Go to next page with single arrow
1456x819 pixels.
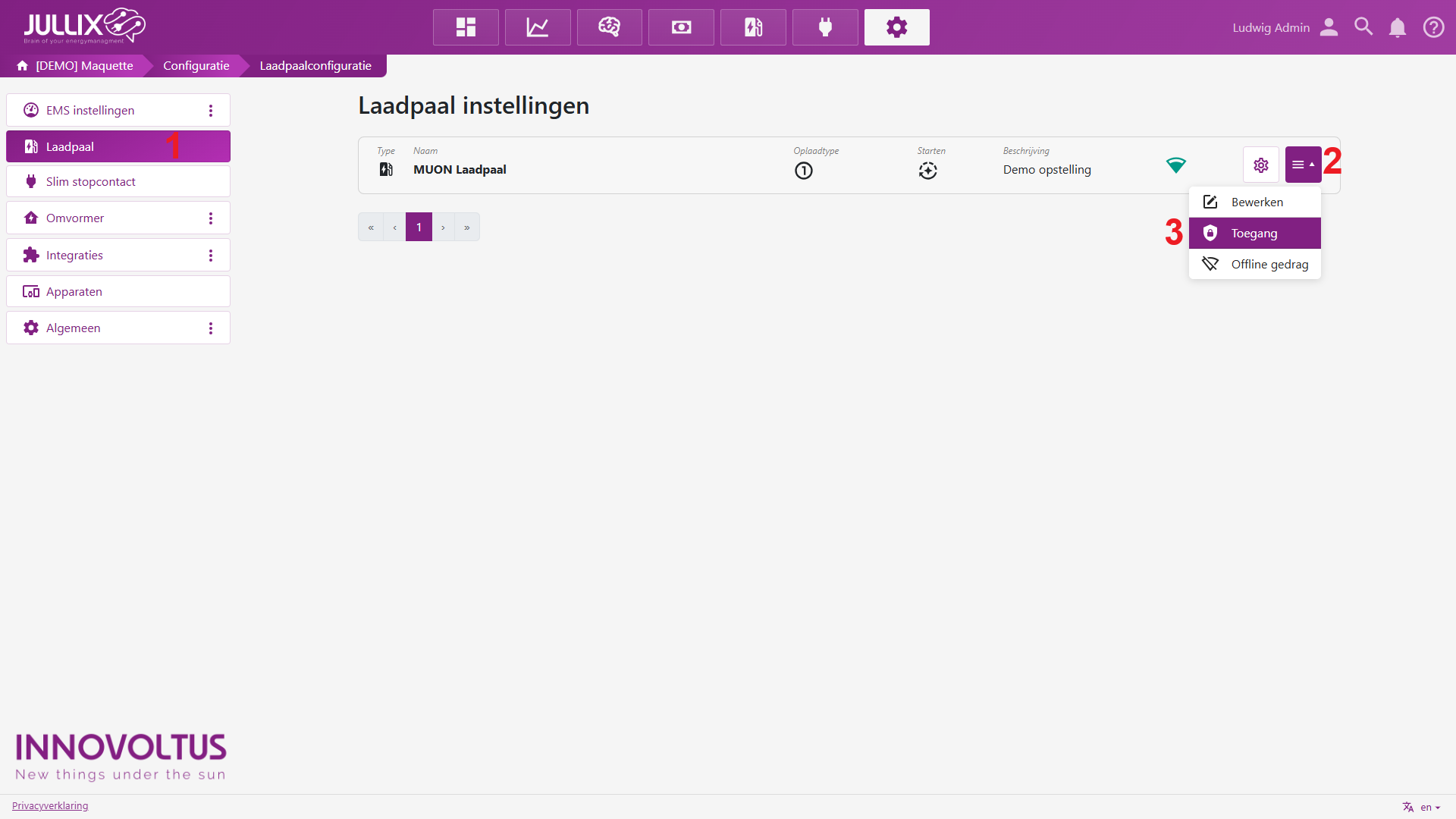[x=443, y=227]
